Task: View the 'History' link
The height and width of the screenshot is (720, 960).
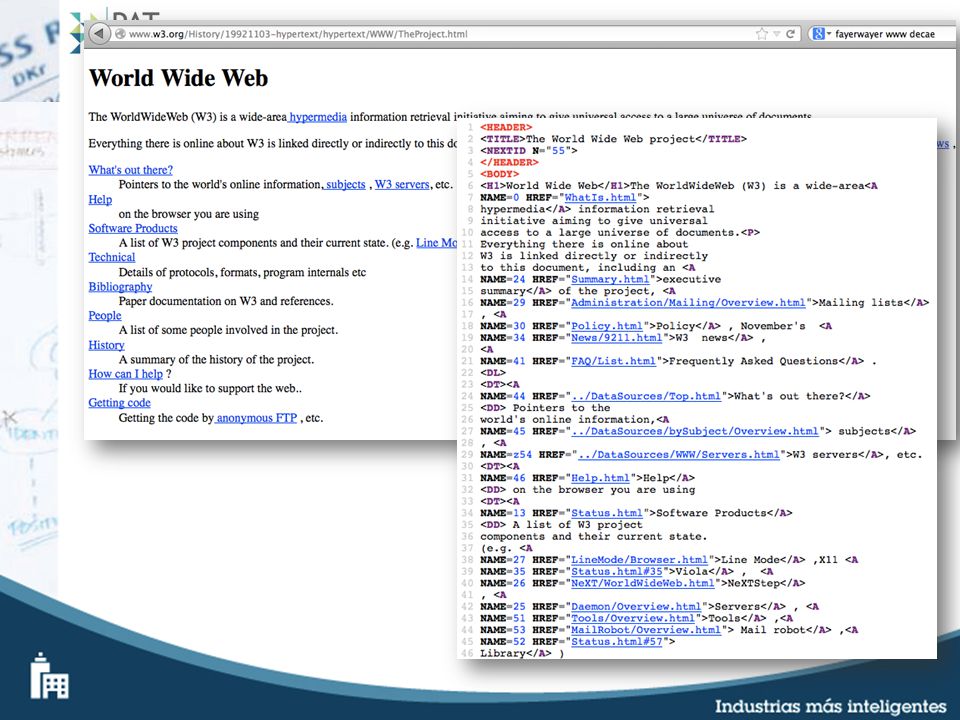Action: click(x=106, y=345)
